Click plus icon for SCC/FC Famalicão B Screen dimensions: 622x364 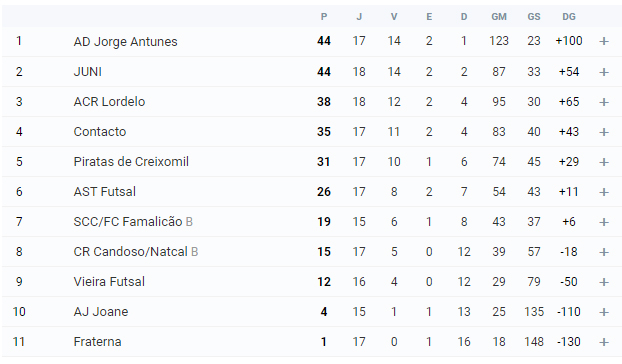[604, 222]
